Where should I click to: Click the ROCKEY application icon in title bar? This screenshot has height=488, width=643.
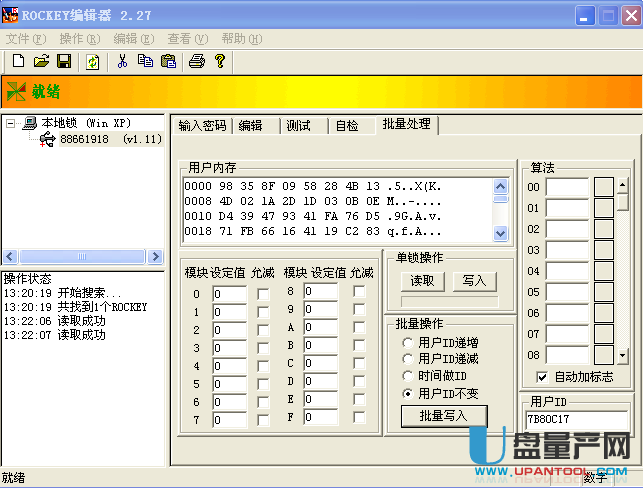click(x=10, y=15)
